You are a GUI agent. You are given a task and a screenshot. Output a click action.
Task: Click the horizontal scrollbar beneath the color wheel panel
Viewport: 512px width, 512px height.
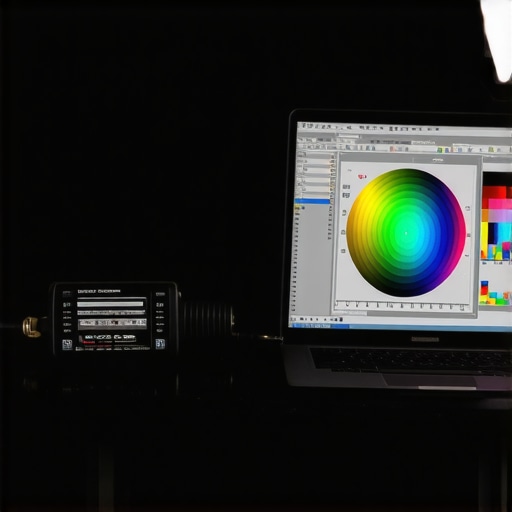405,313
